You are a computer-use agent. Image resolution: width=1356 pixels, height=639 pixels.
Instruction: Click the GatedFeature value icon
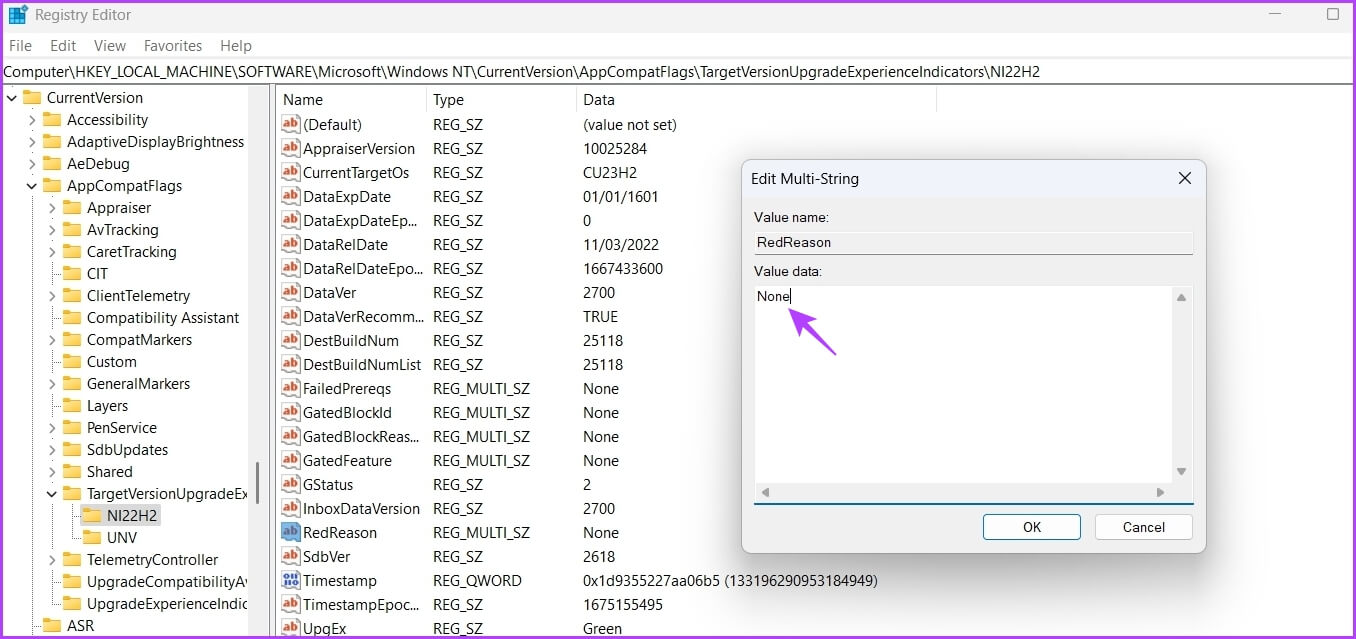click(290, 460)
